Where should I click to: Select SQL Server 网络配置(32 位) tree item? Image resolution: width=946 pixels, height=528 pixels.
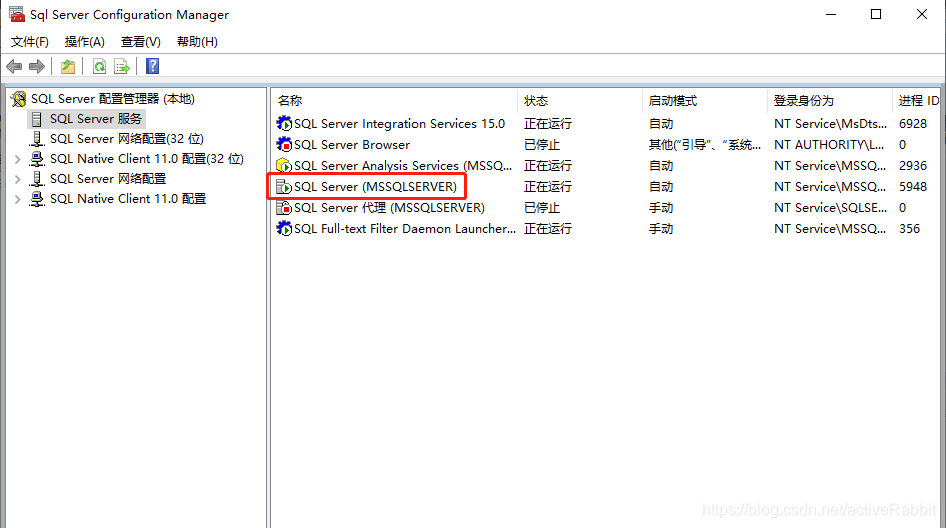[127, 139]
